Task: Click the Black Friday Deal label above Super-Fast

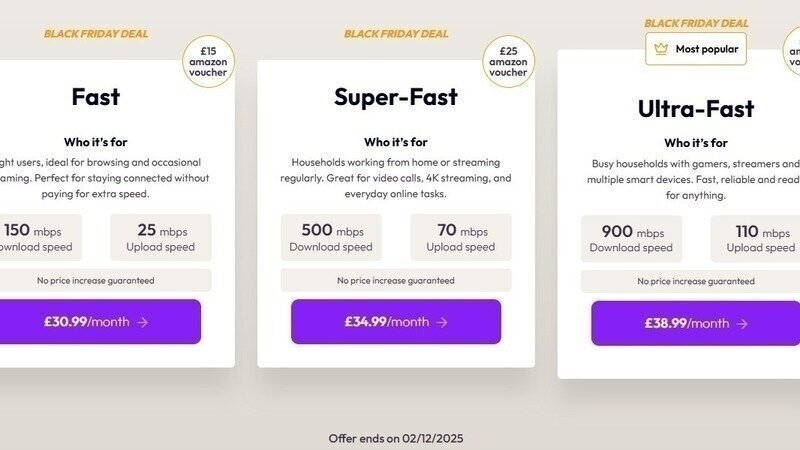Action: pos(396,33)
